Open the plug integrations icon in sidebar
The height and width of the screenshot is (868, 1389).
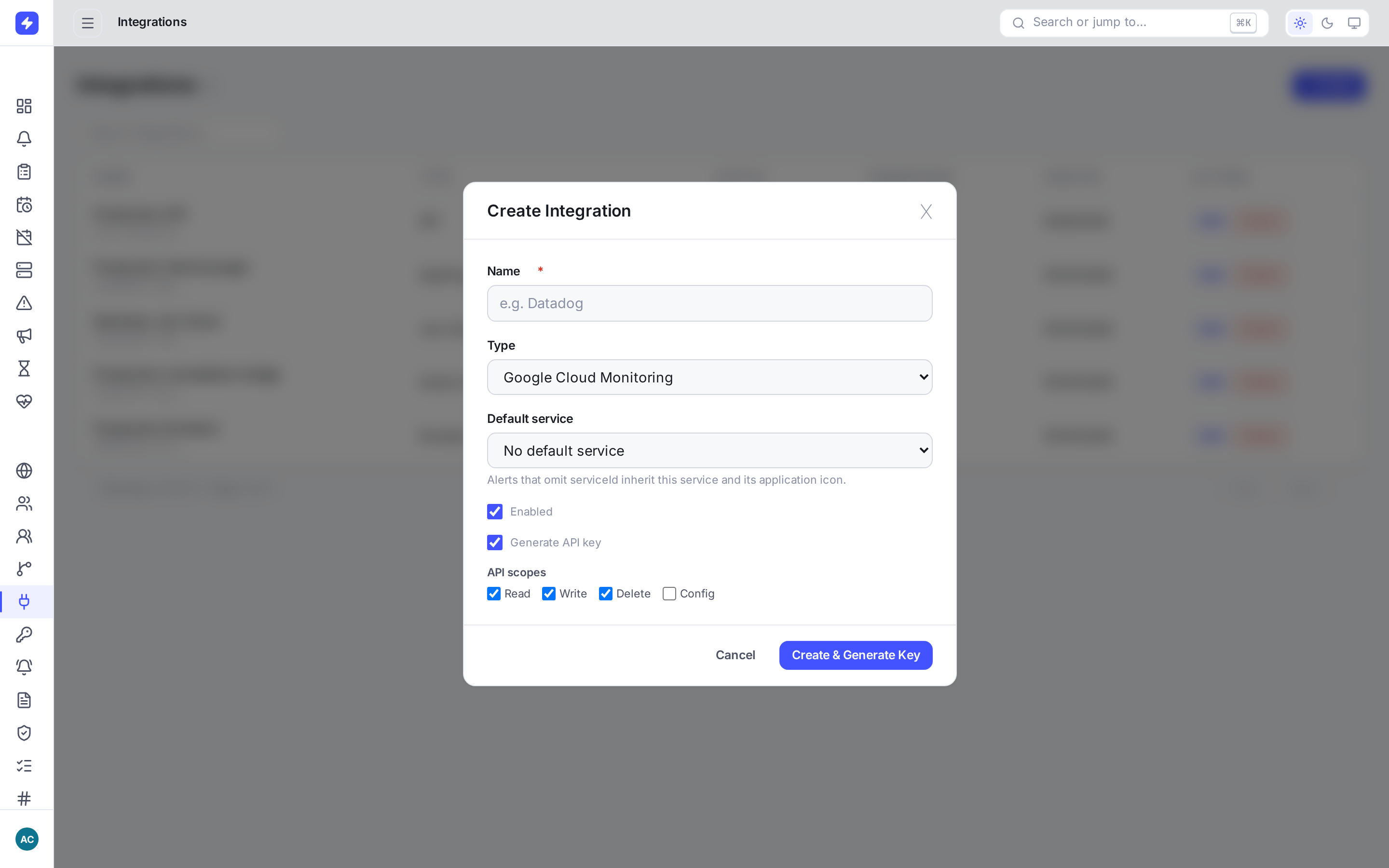click(24, 602)
